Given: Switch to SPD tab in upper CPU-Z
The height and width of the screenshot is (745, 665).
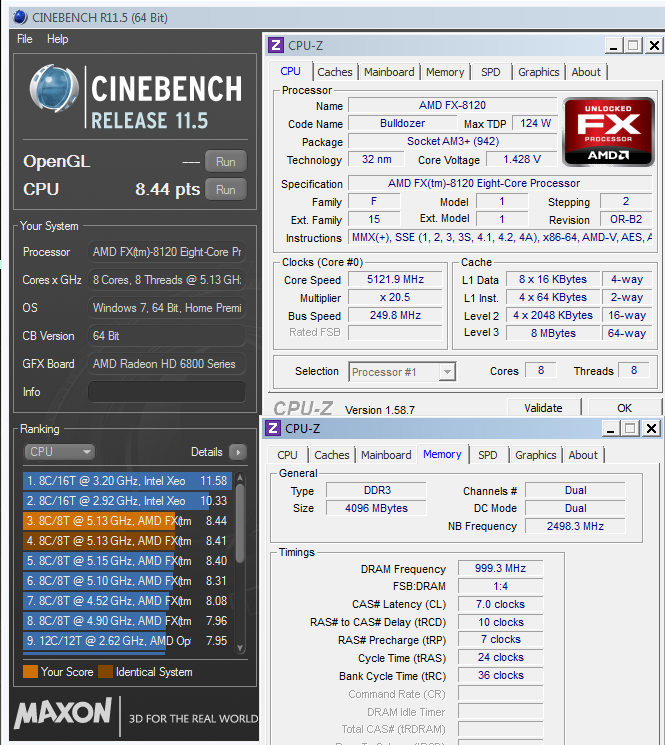Looking at the screenshot, I should (x=491, y=72).
